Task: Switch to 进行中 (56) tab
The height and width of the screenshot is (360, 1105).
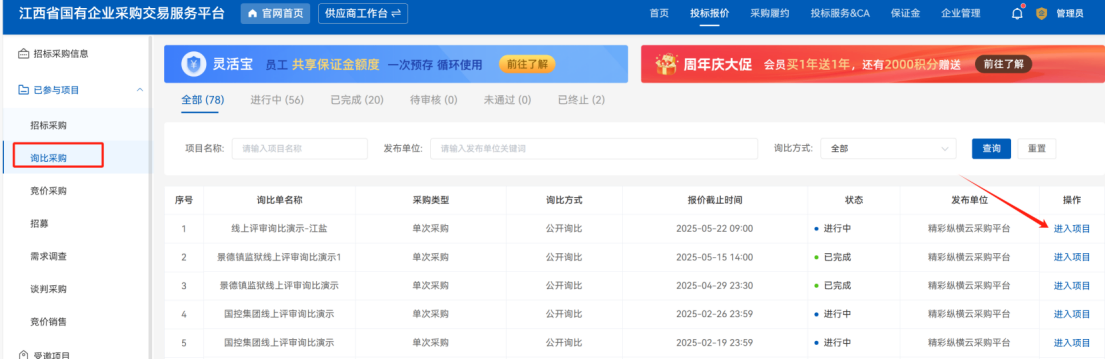Action: (x=277, y=100)
